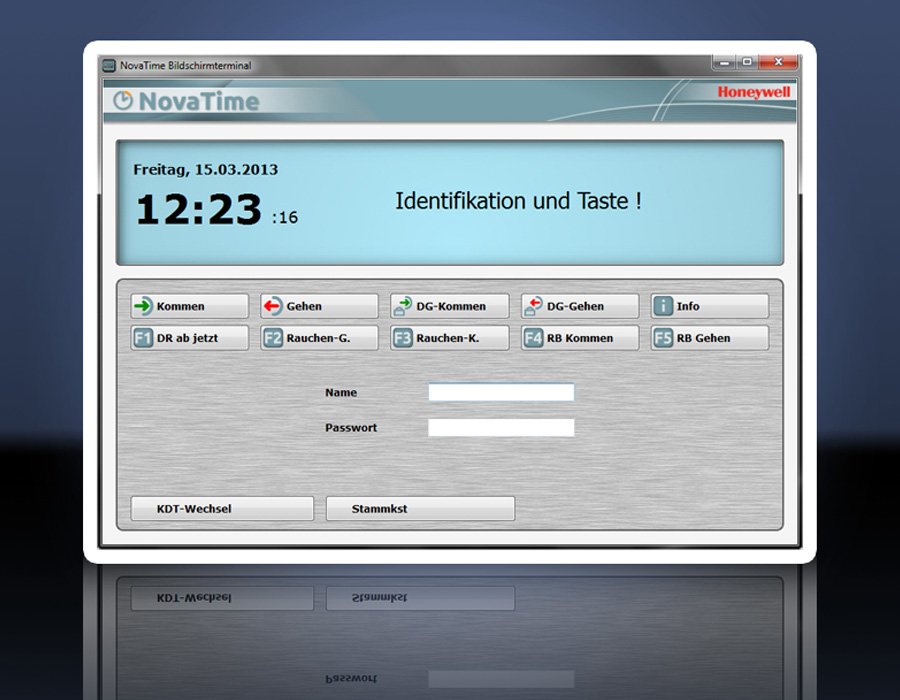The image size is (900, 700).
Task: Choose the Rauchen-G. button label
Action: pyautogui.click(x=318, y=339)
